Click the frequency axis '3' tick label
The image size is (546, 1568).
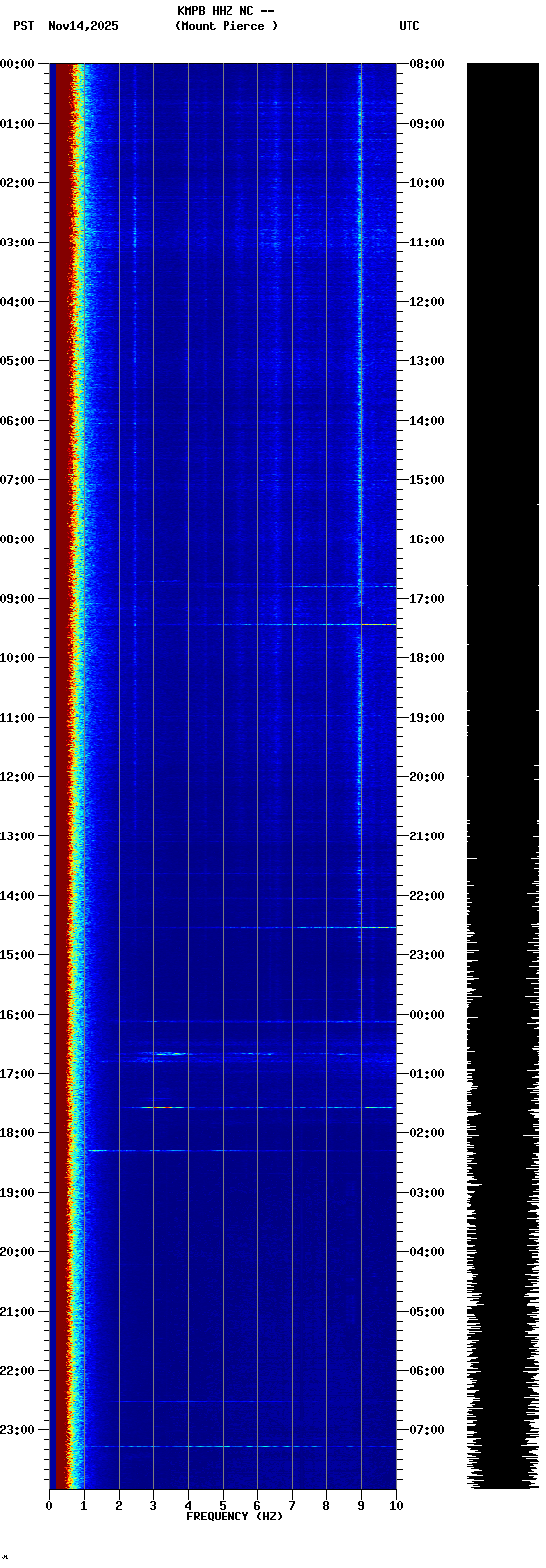point(153,1506)
